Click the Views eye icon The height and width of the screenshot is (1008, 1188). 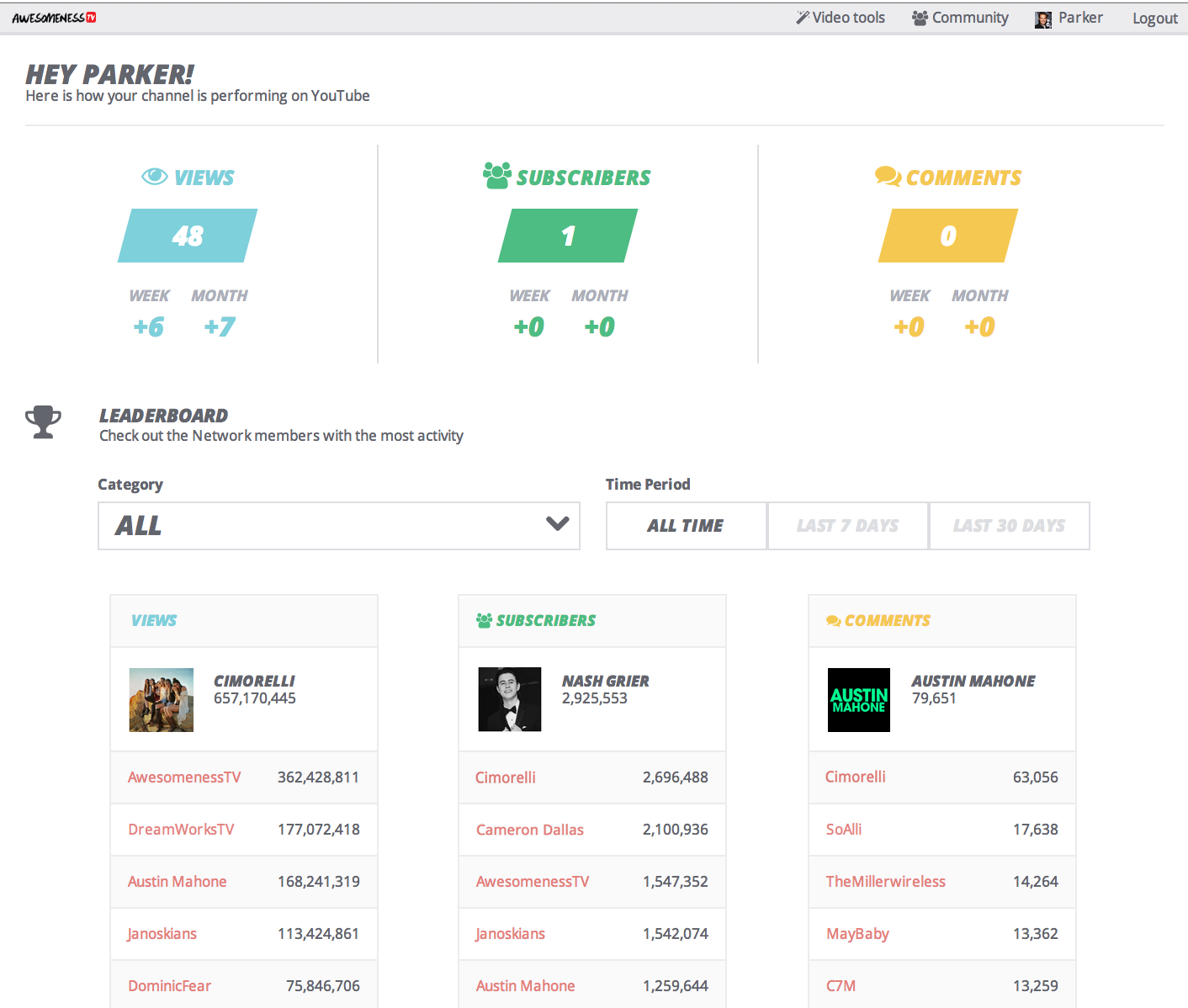pyautogui.click(x=155, y=177)
